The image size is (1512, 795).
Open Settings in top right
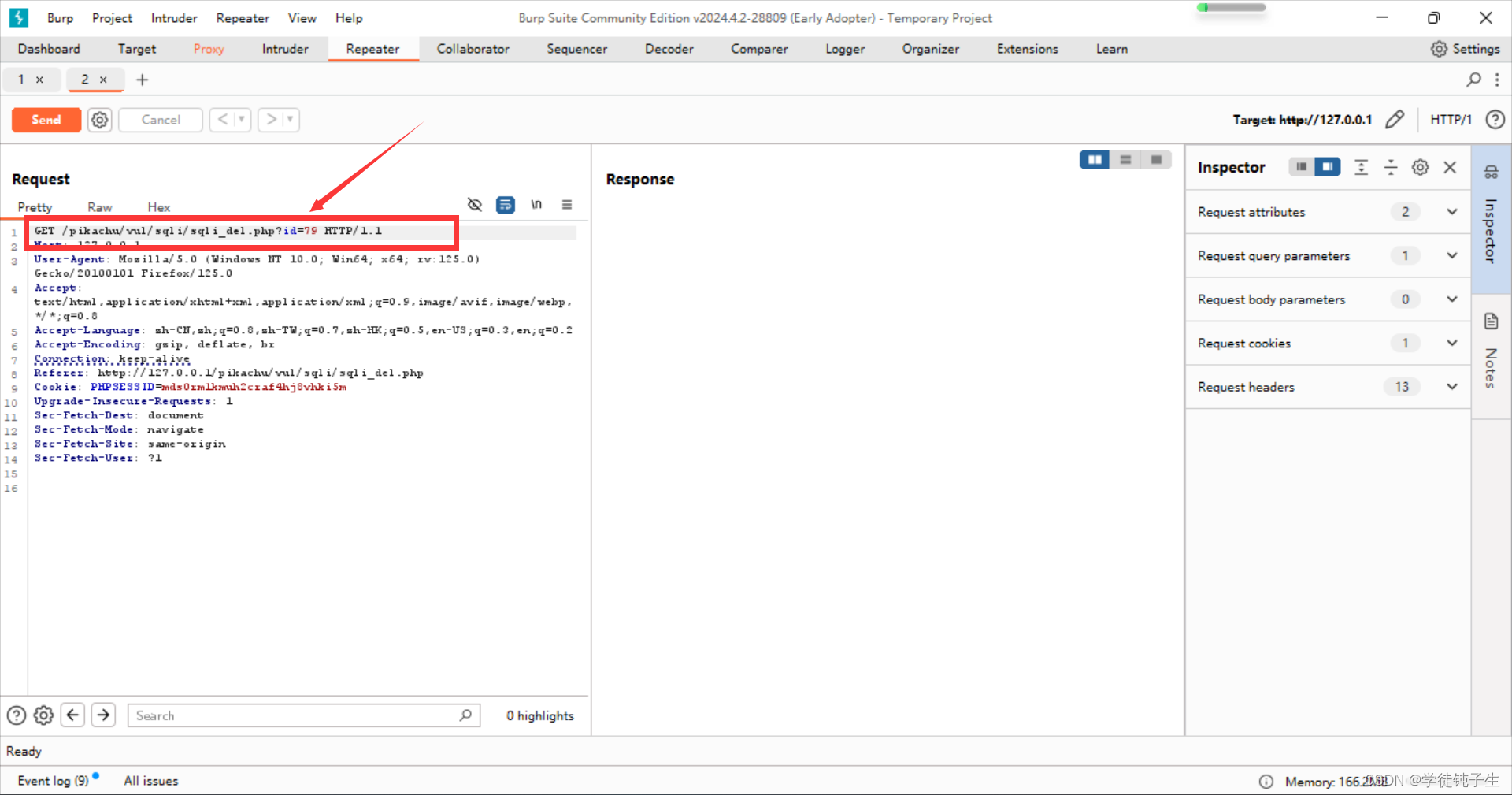[x=1465, y=49]
